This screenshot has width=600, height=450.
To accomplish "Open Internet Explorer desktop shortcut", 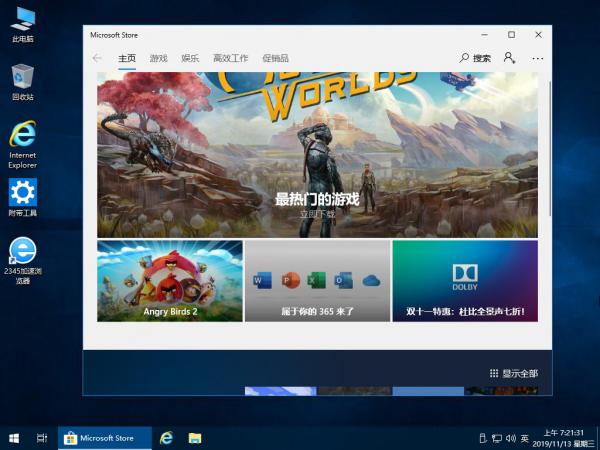I will 23,145.
